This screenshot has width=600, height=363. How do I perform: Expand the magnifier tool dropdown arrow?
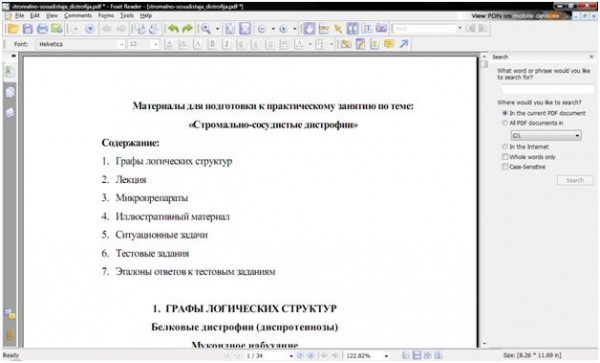tap(217, 29)
